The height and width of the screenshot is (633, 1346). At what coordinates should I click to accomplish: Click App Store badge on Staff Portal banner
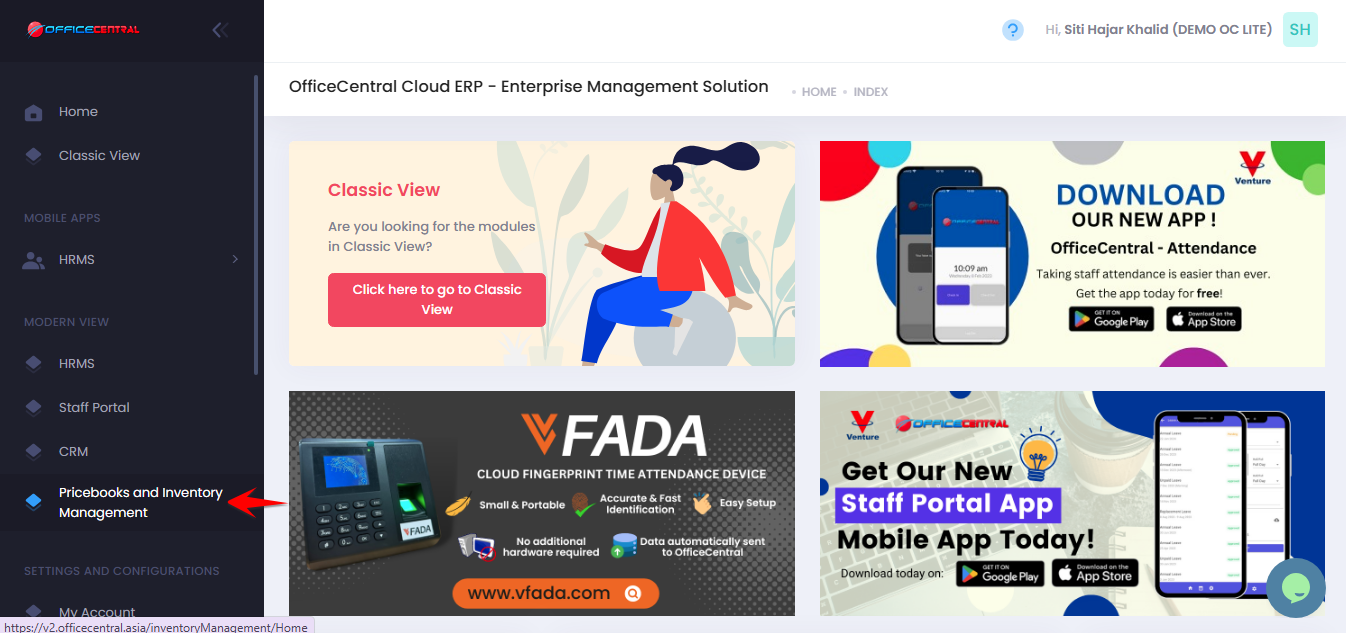(x=1094, y=573)
